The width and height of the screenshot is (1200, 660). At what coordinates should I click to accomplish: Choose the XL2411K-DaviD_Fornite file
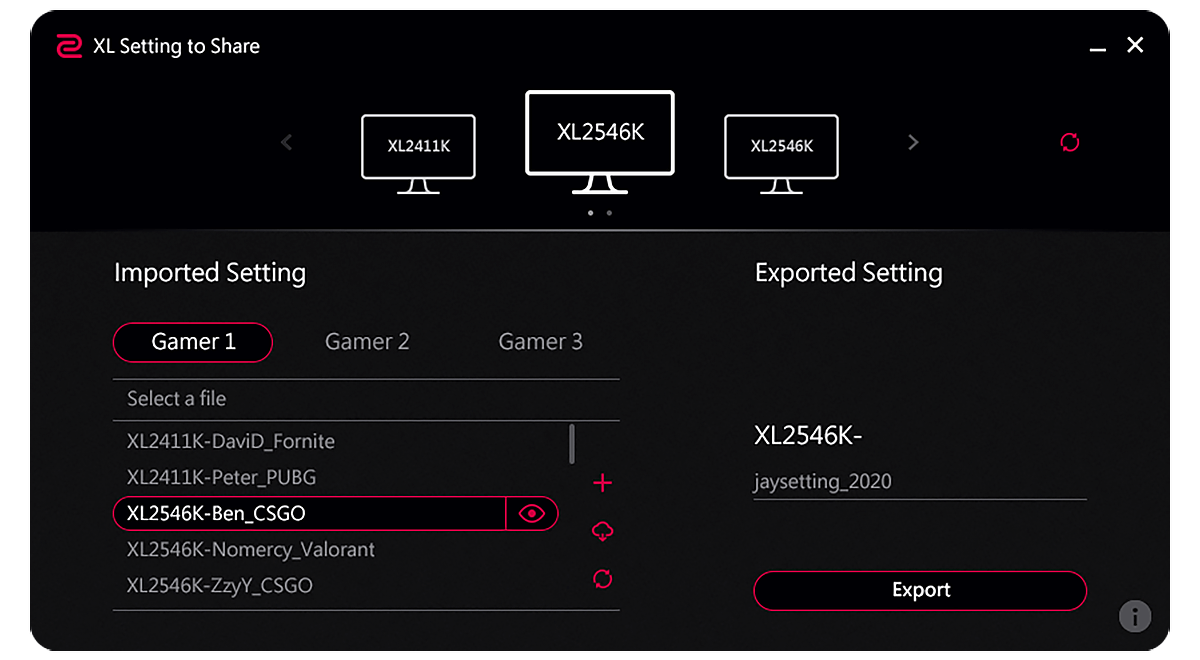click(231, 441)
